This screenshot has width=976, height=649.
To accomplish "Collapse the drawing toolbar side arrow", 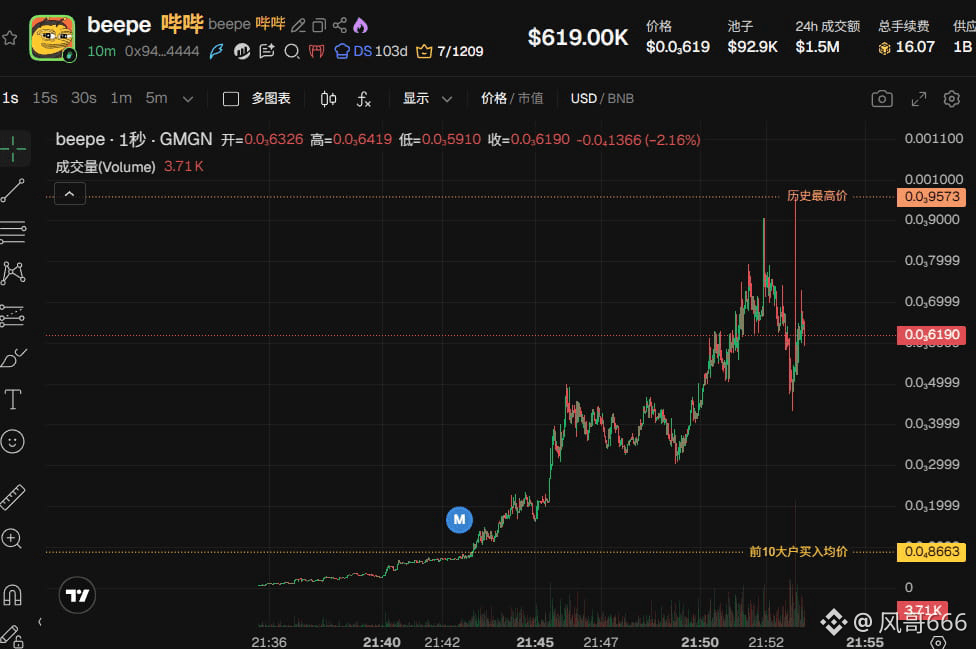I will 40,622.
